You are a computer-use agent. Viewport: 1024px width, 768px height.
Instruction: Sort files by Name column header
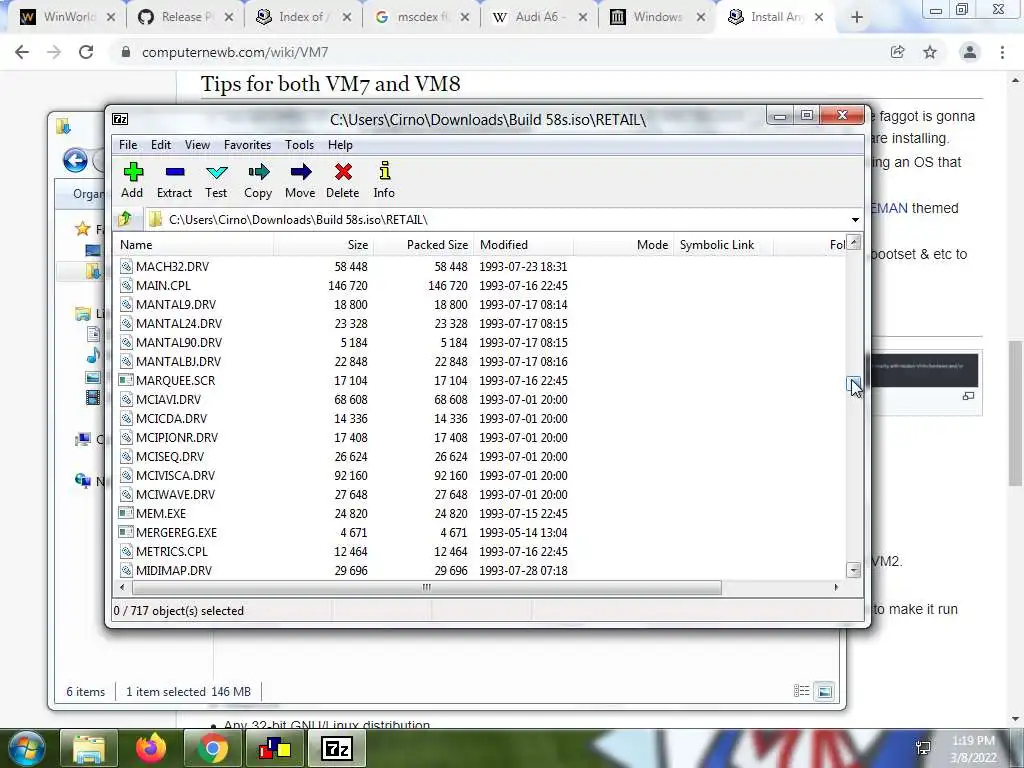[x=194, y=245]
